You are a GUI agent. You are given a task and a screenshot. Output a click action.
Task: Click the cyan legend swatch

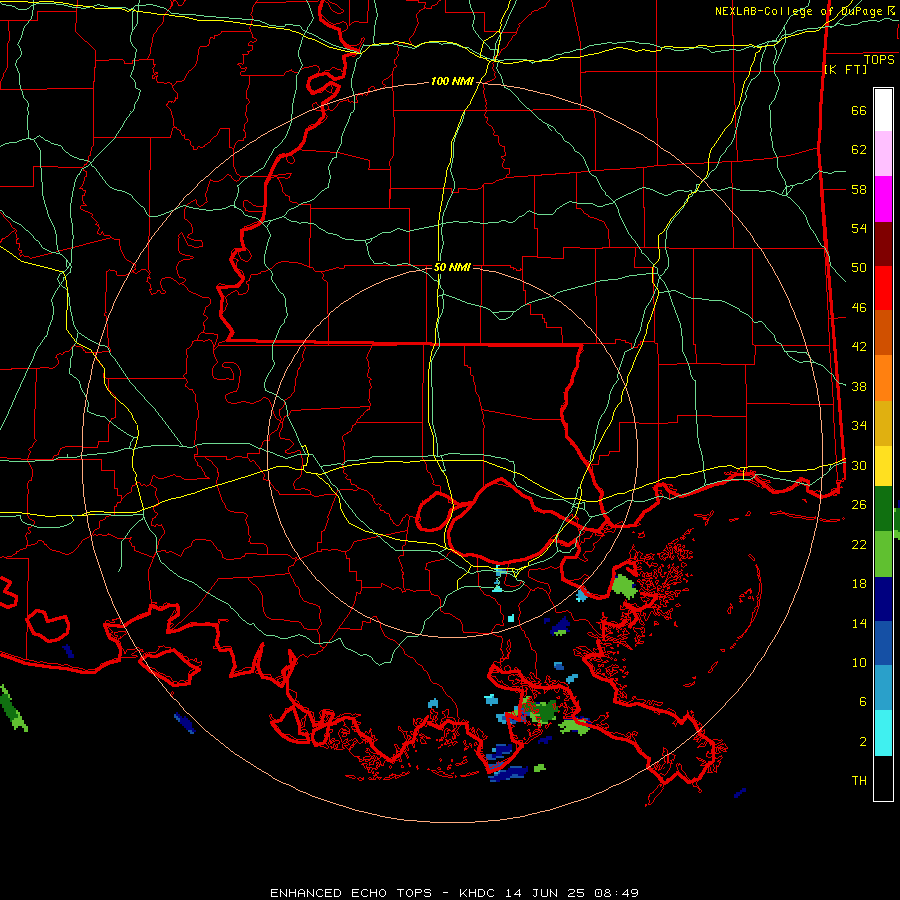pos(883,733)
